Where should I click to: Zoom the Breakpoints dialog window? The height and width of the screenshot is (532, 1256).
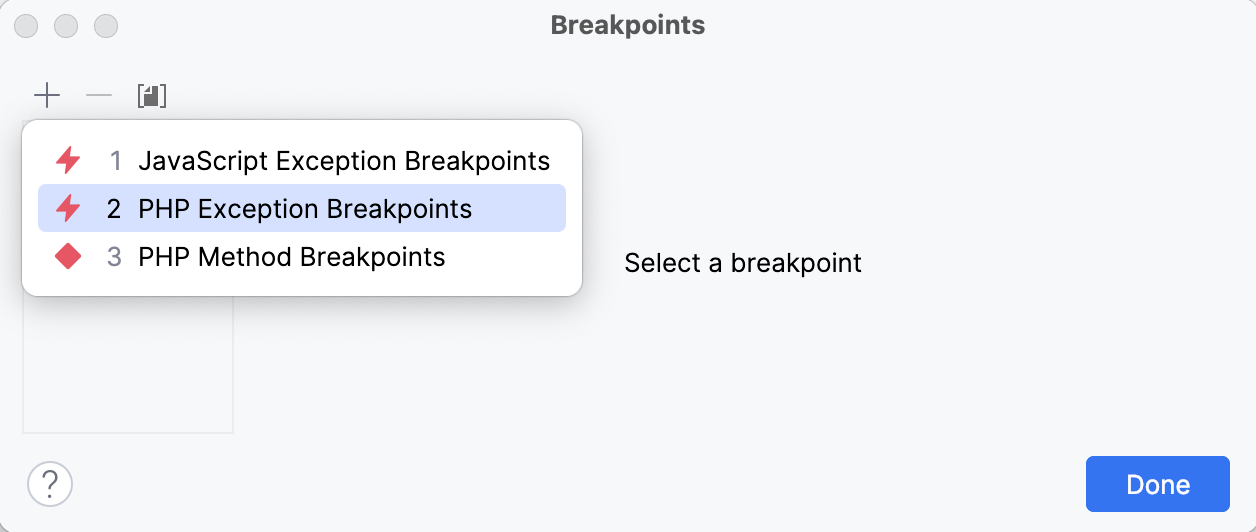click(x=105, y=26)
